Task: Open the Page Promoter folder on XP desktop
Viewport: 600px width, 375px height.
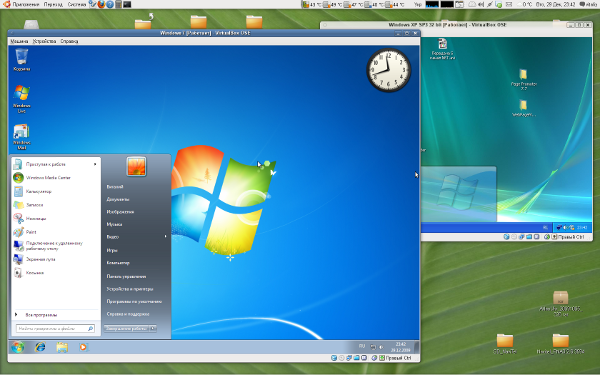Action: (x=523, y=79)
